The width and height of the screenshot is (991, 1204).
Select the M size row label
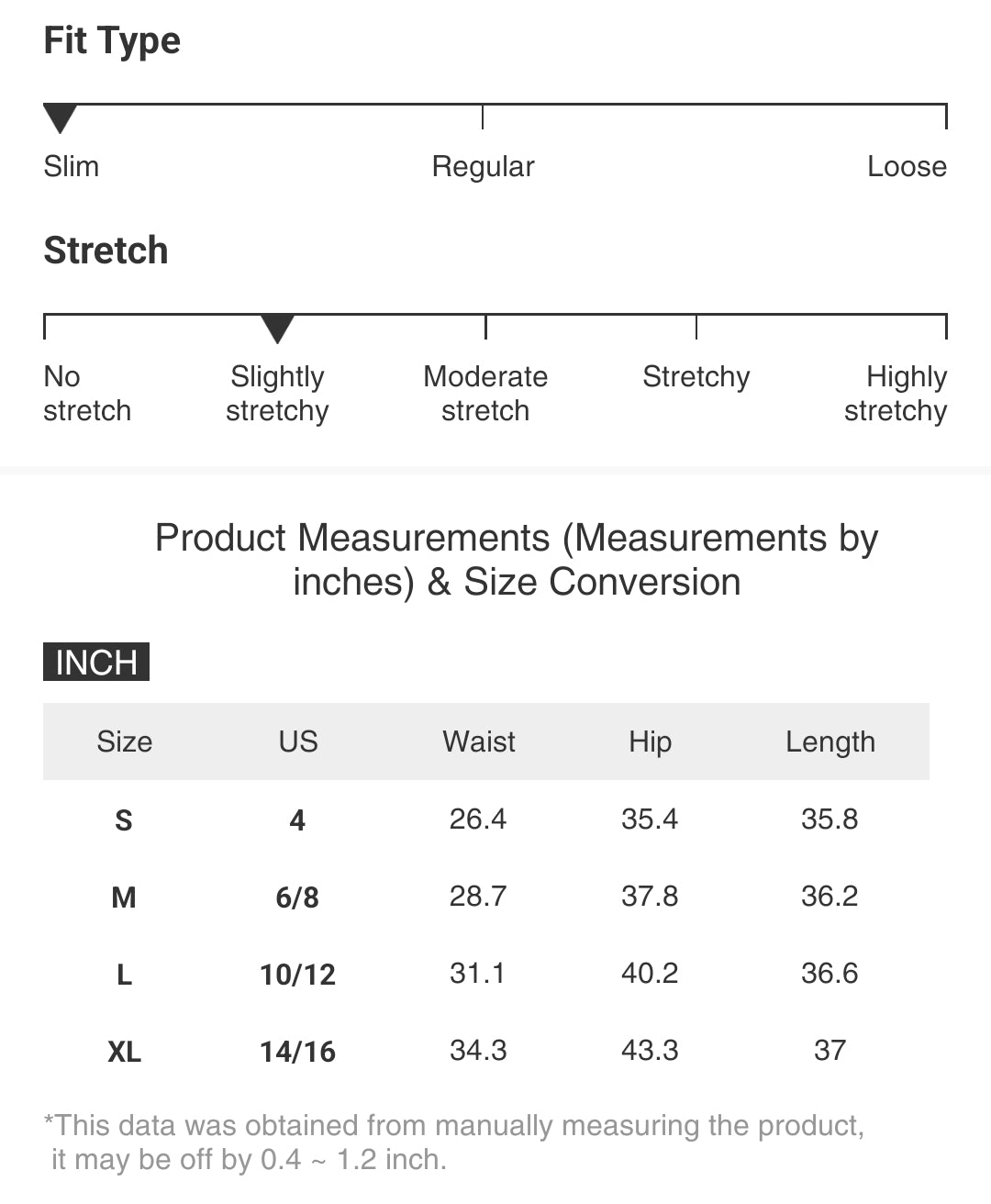124,897
